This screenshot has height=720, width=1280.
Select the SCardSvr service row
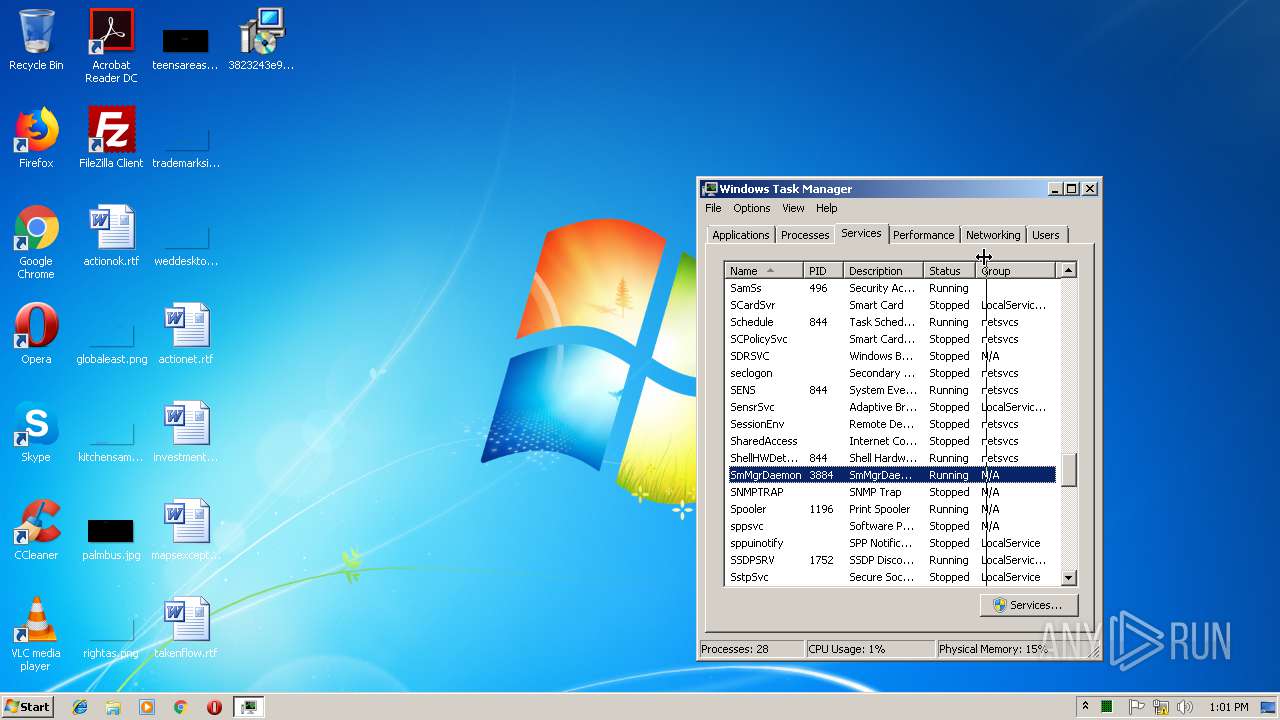891,305
